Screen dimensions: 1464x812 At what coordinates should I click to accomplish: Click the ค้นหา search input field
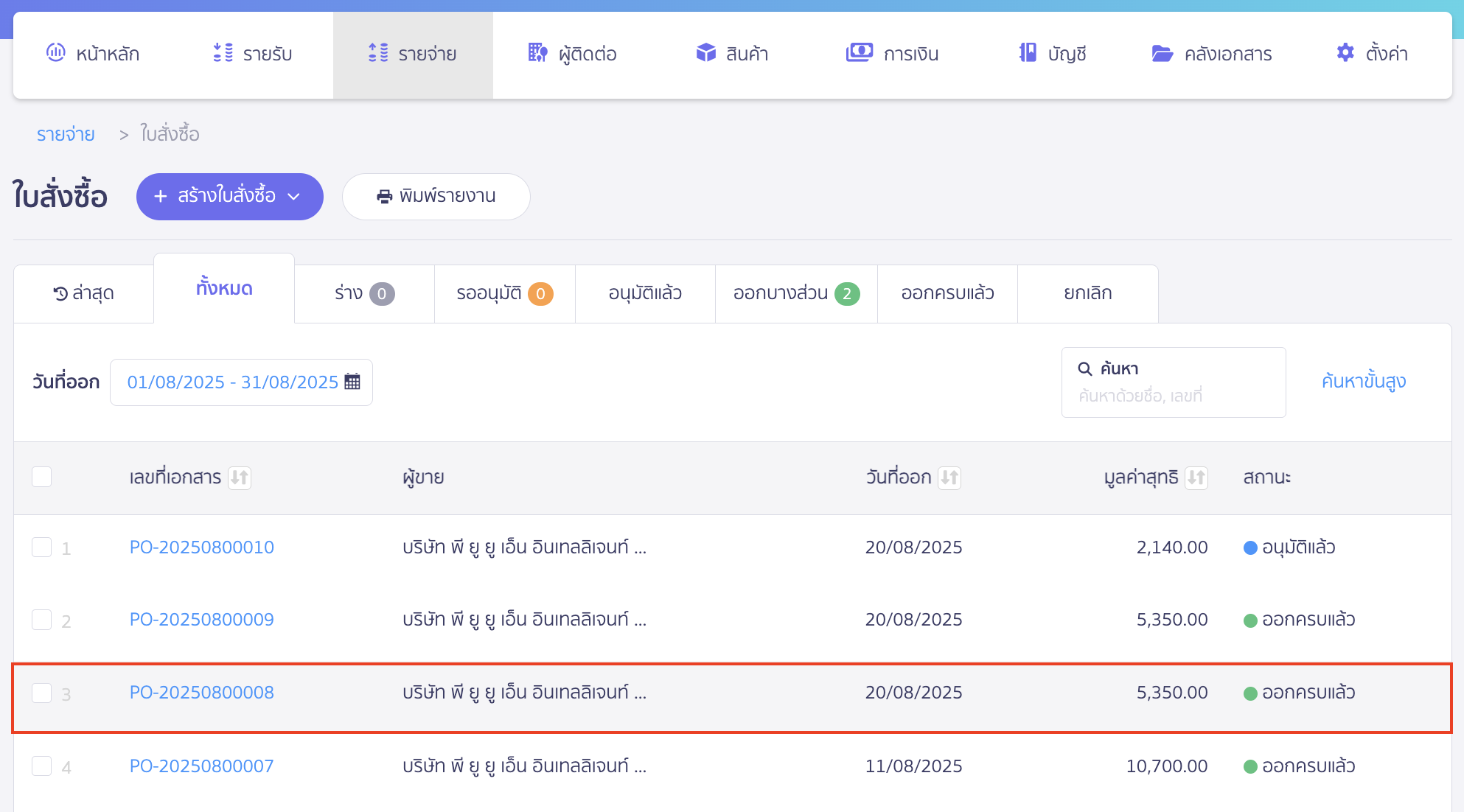(1173, 396)
